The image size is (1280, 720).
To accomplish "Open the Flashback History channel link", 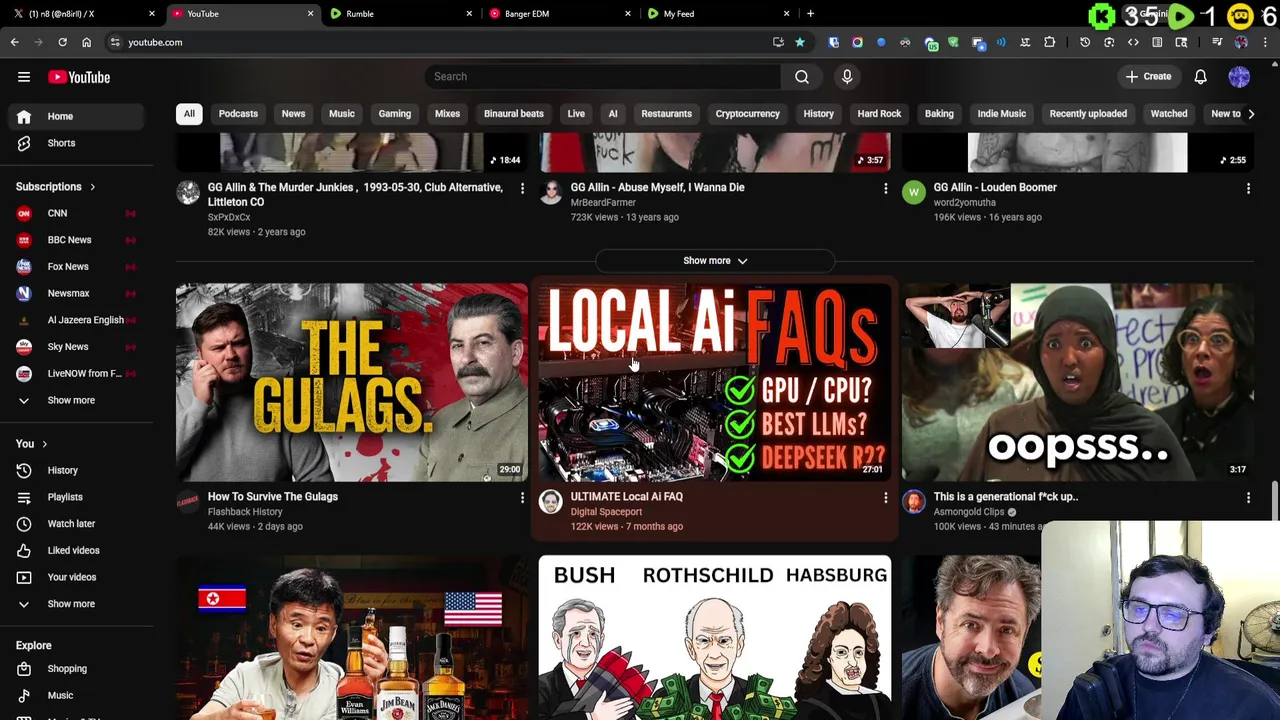I will [x=245, y=512].
